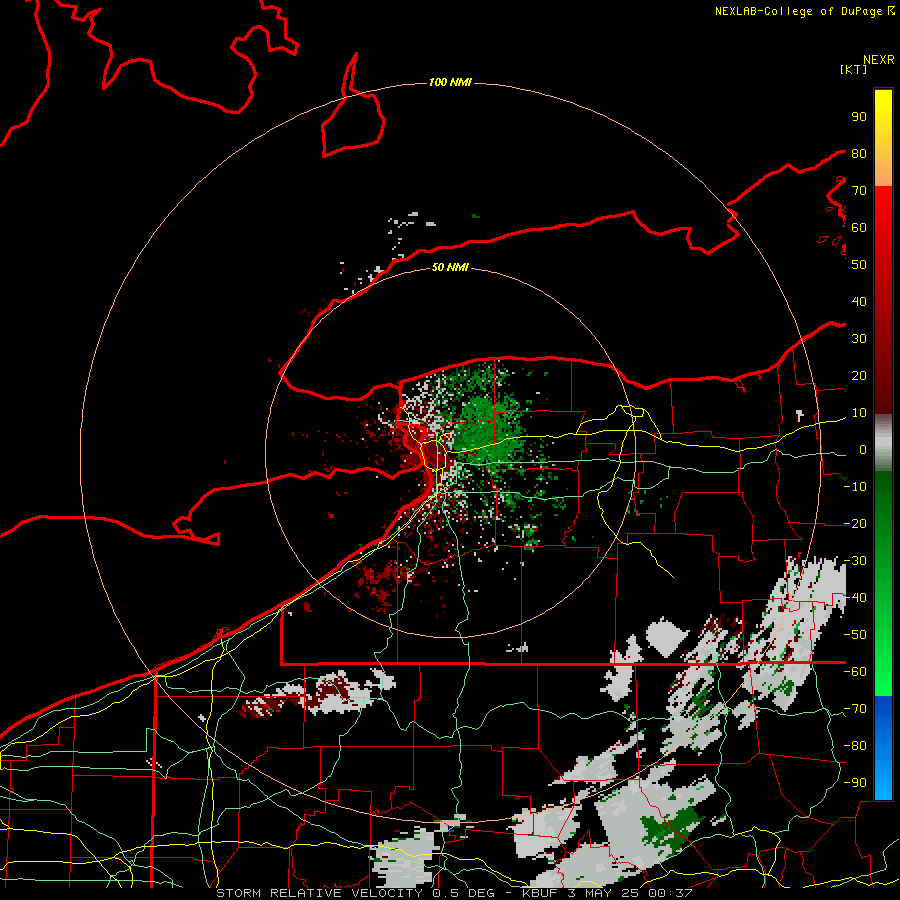Image resolution: width=900 pixels, height=900 pixels.
Task: Click the "-10" scale value
Action: [855, 487]
